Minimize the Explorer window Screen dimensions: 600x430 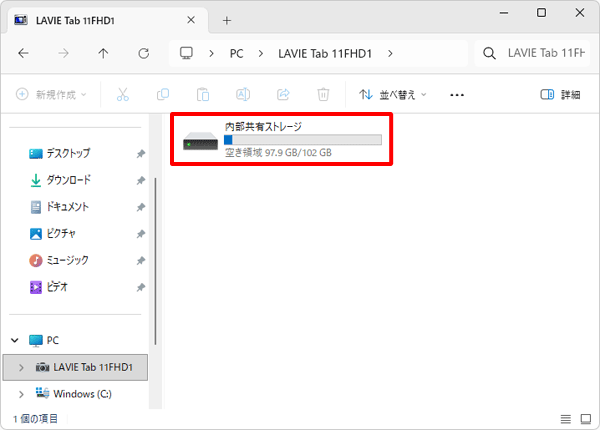[x=504, y=13]
